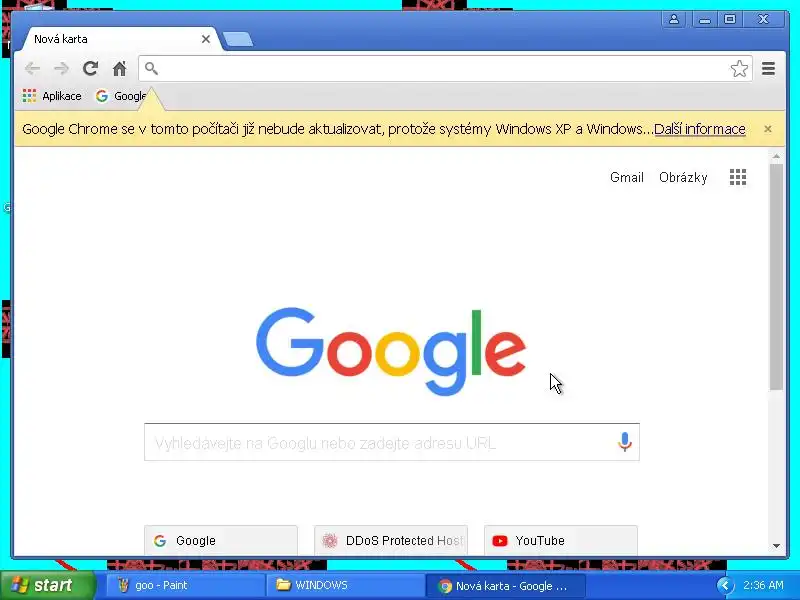Screen dimensions: 800x600
Task: Open the Aplikace apps shortcut
Action: (52, 96)
